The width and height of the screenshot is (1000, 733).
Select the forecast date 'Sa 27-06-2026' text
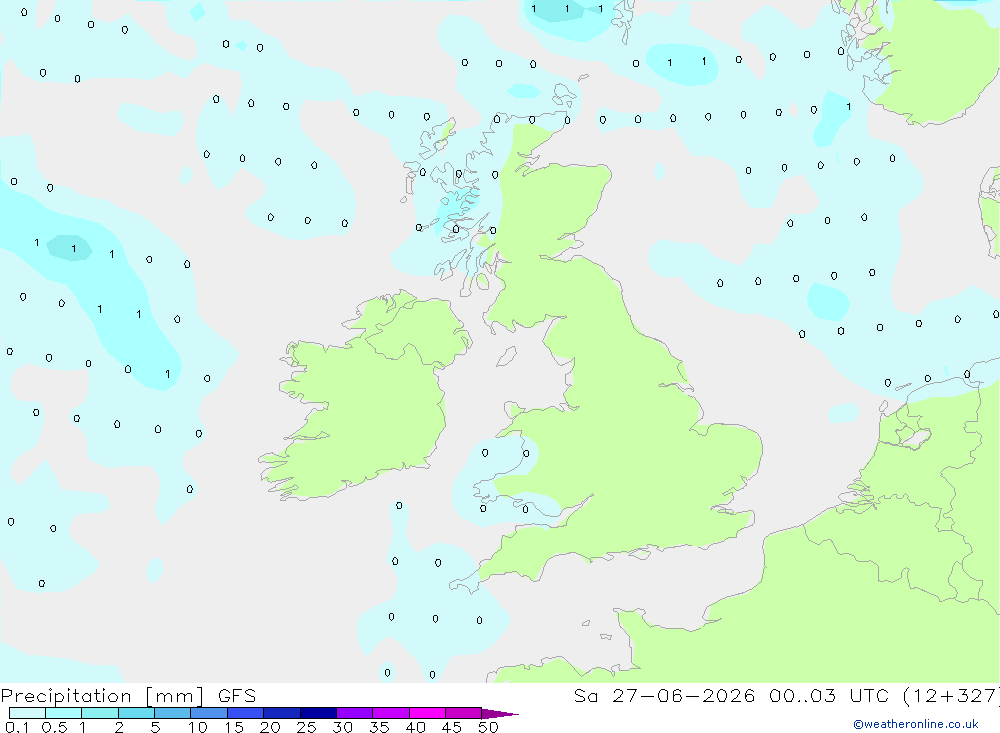click(665, 695)
